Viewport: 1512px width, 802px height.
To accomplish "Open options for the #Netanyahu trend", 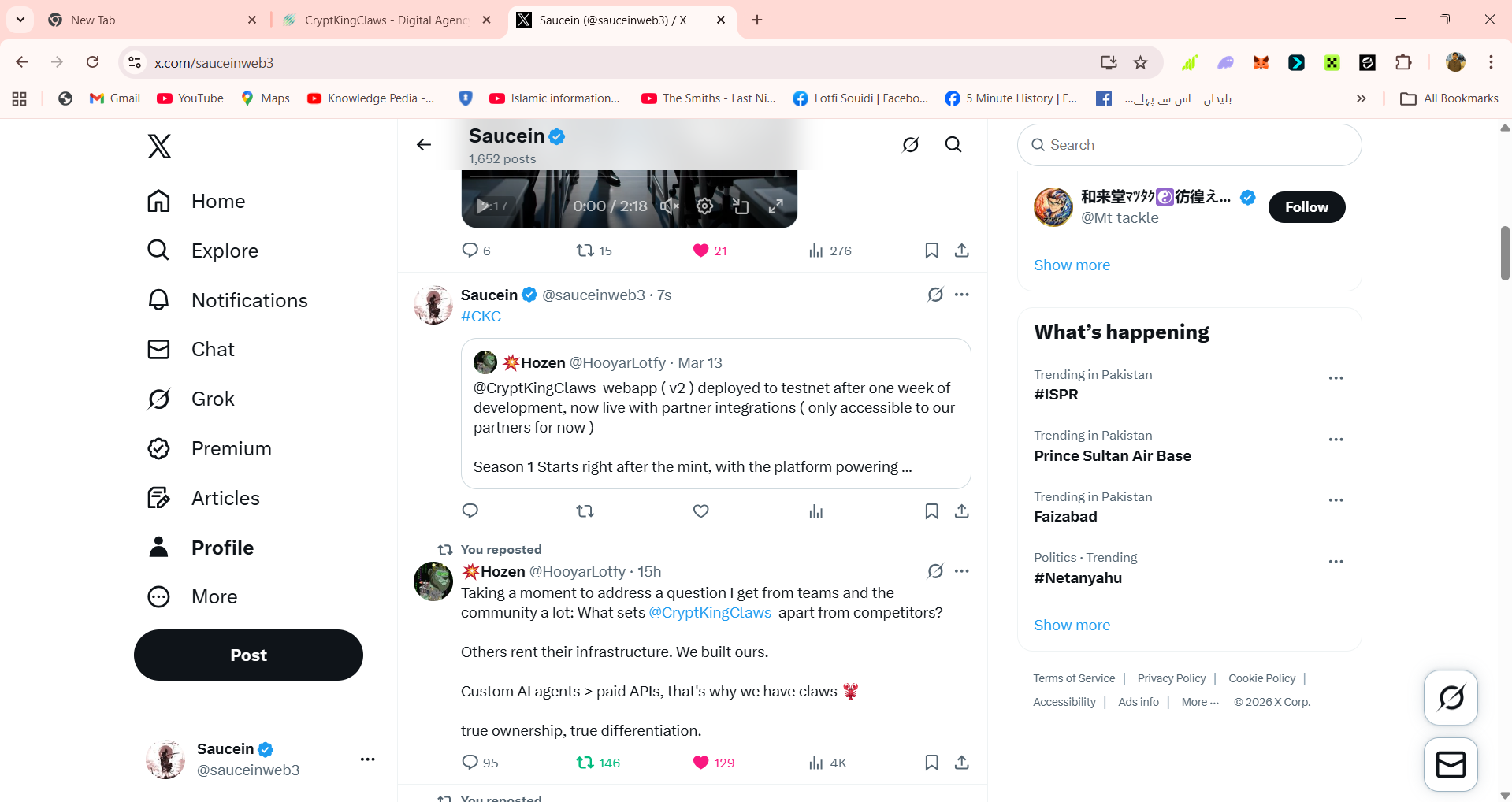I will pos(1336,562).
